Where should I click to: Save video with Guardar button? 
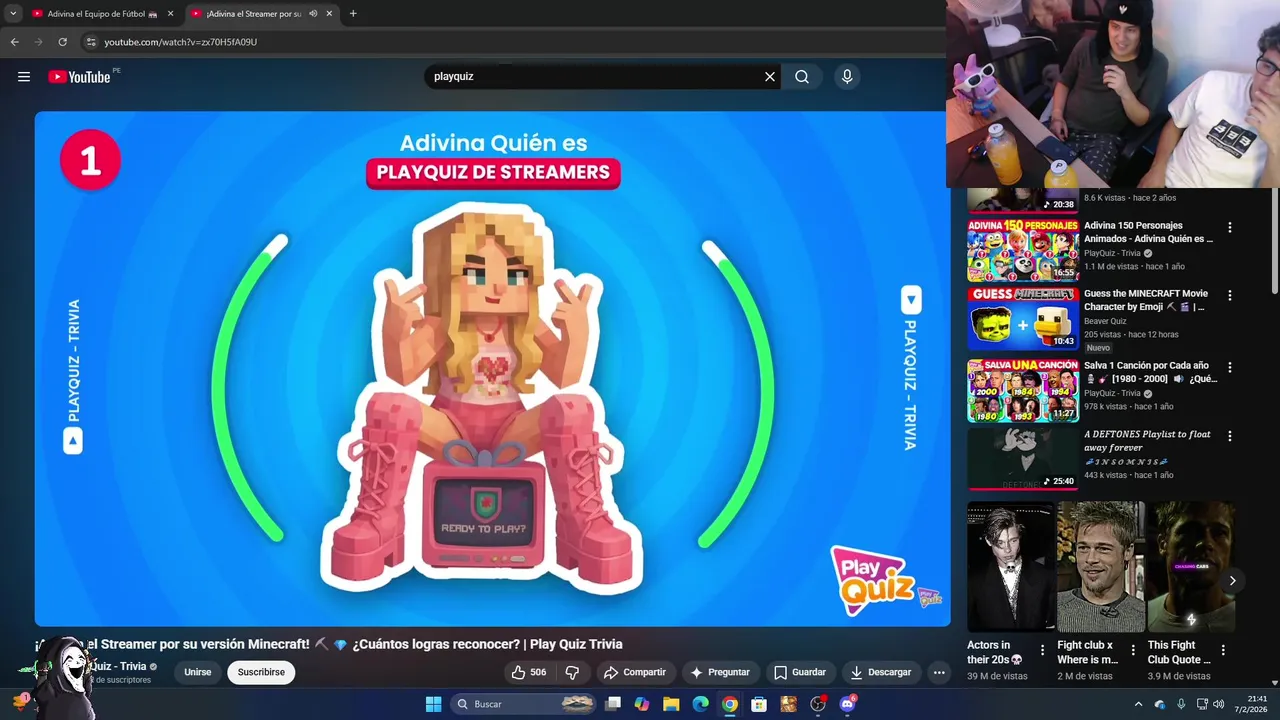[800, 672]
